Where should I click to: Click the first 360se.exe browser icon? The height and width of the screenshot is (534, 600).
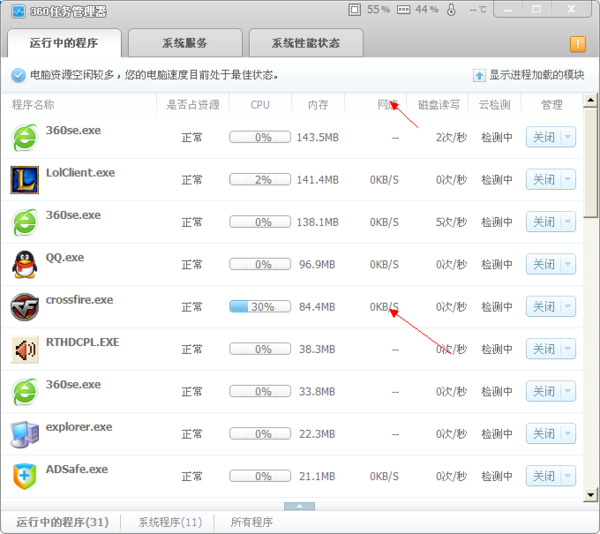[25, 137]
